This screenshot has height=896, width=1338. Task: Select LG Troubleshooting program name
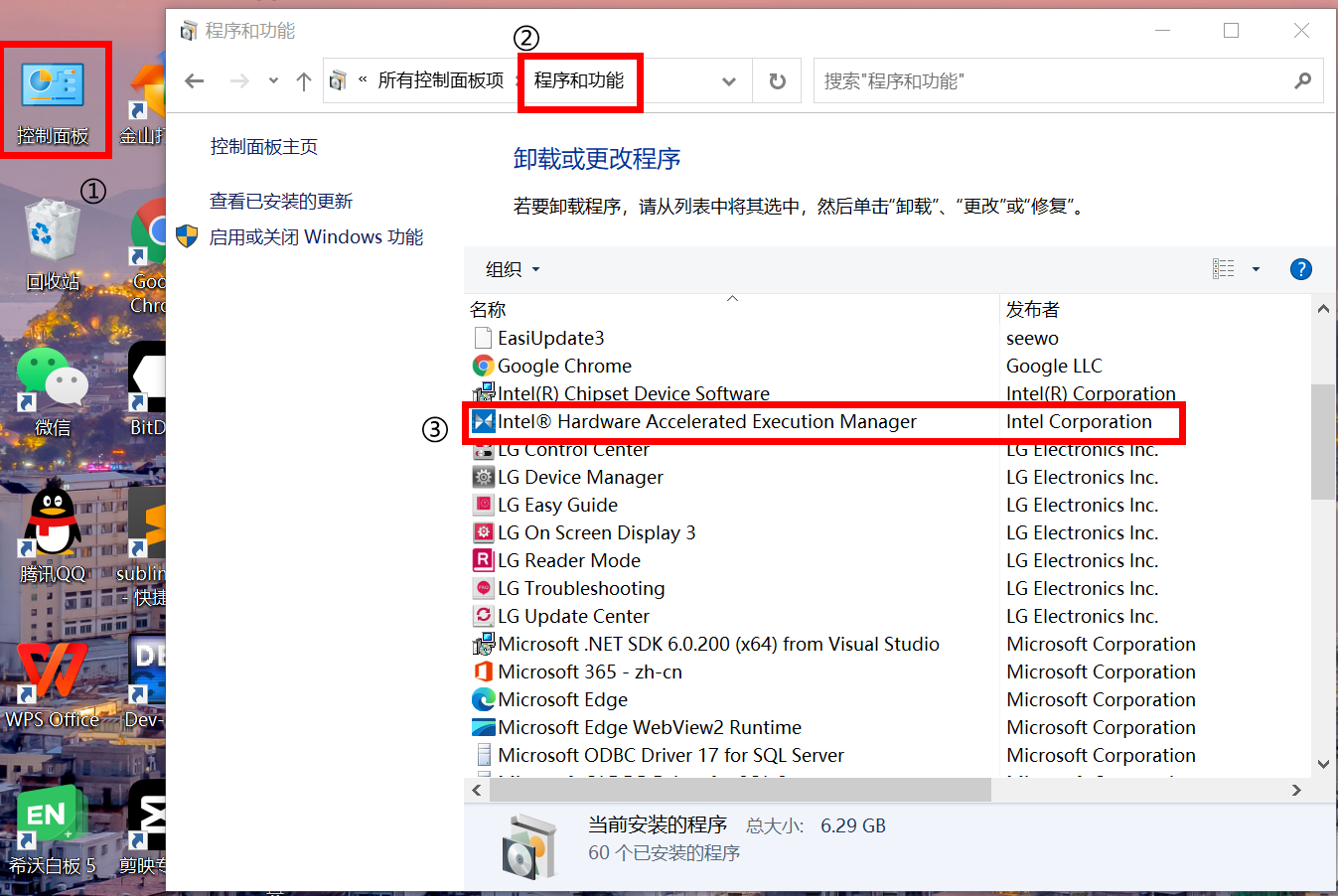(581, 588)
